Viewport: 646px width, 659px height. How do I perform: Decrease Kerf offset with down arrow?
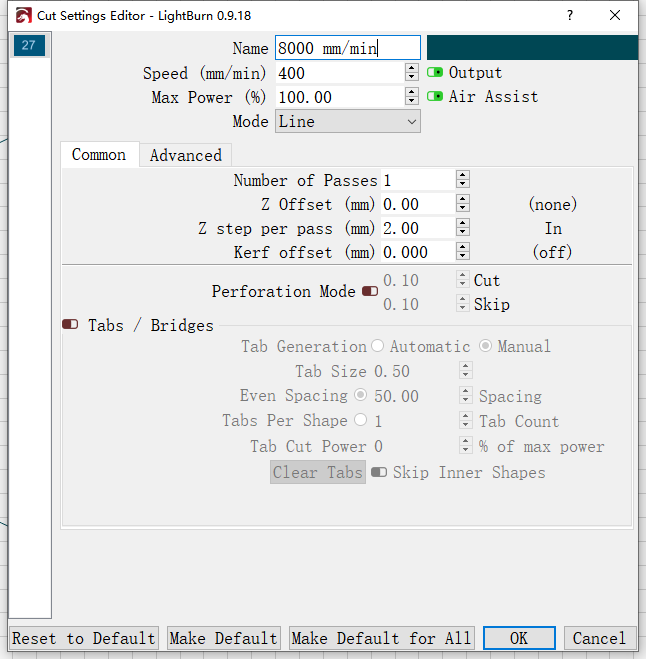click(463, 256)
